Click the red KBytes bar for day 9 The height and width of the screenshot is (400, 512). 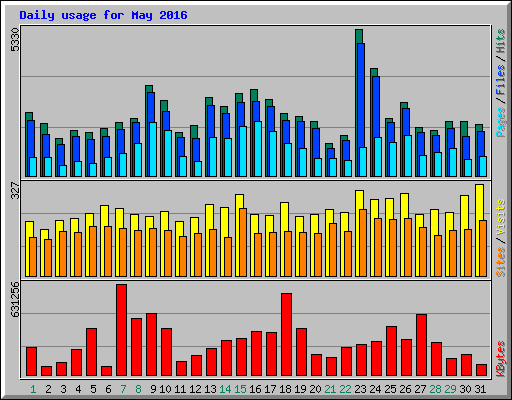pos(151,345)
